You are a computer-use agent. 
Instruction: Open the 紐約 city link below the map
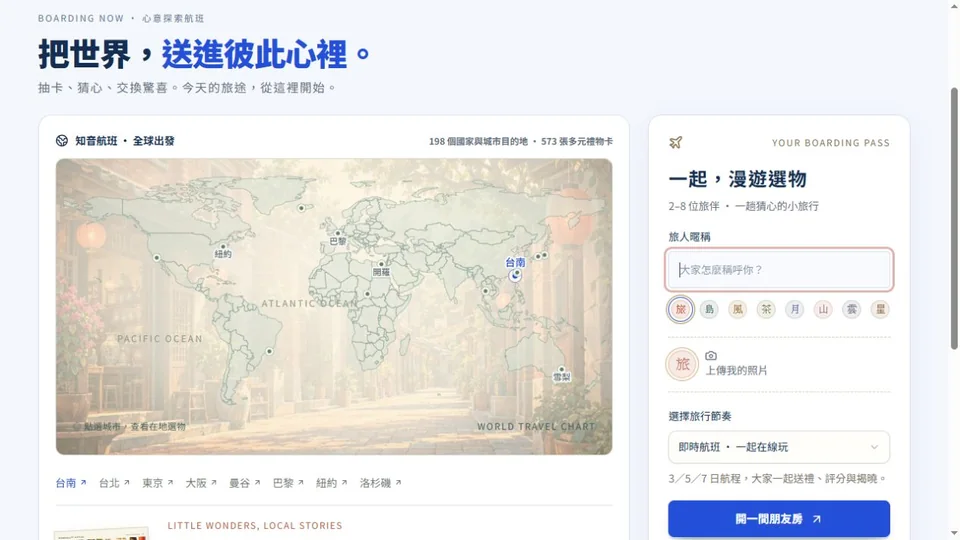331,483
